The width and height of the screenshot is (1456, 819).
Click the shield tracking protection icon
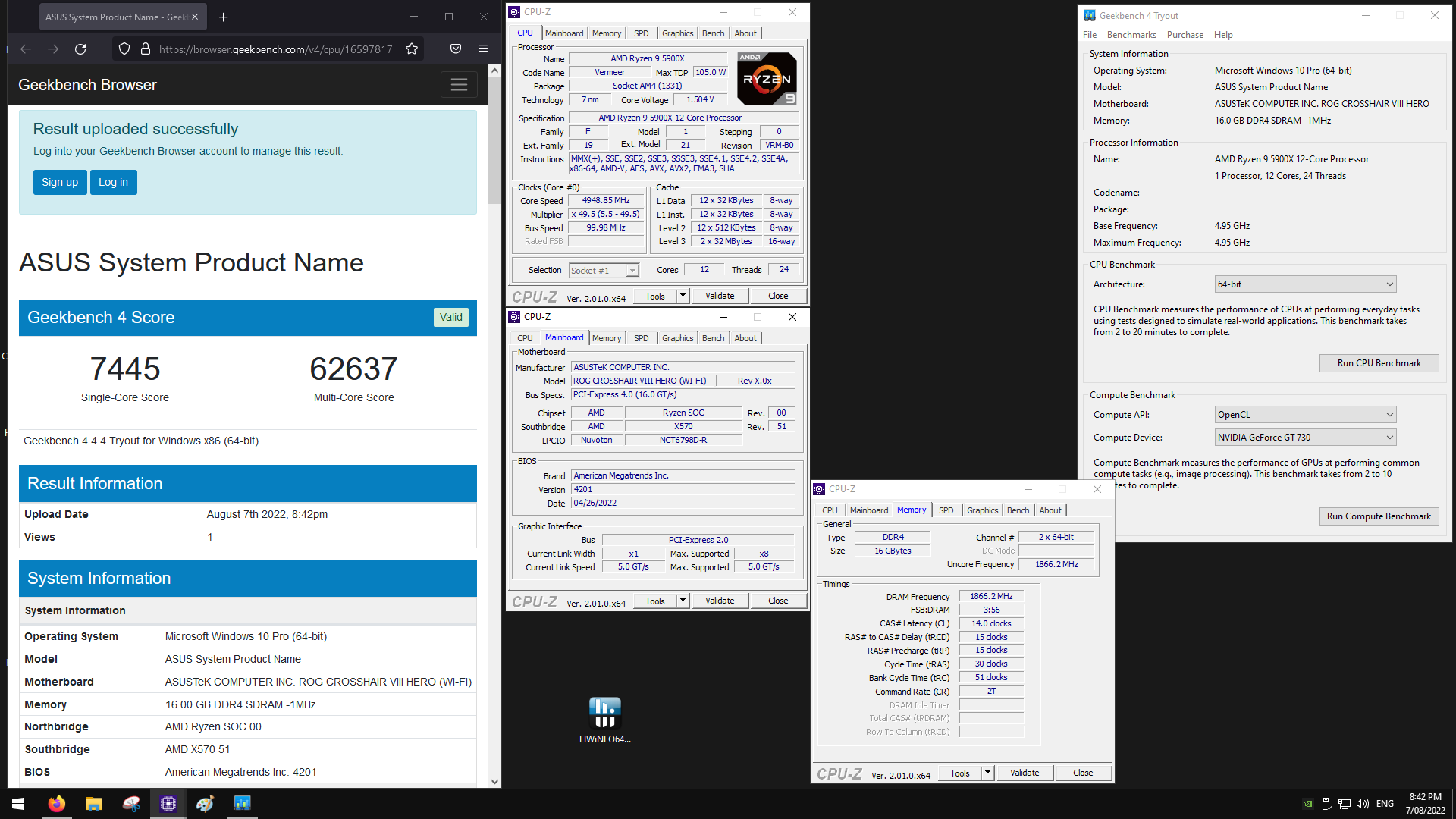124,49
